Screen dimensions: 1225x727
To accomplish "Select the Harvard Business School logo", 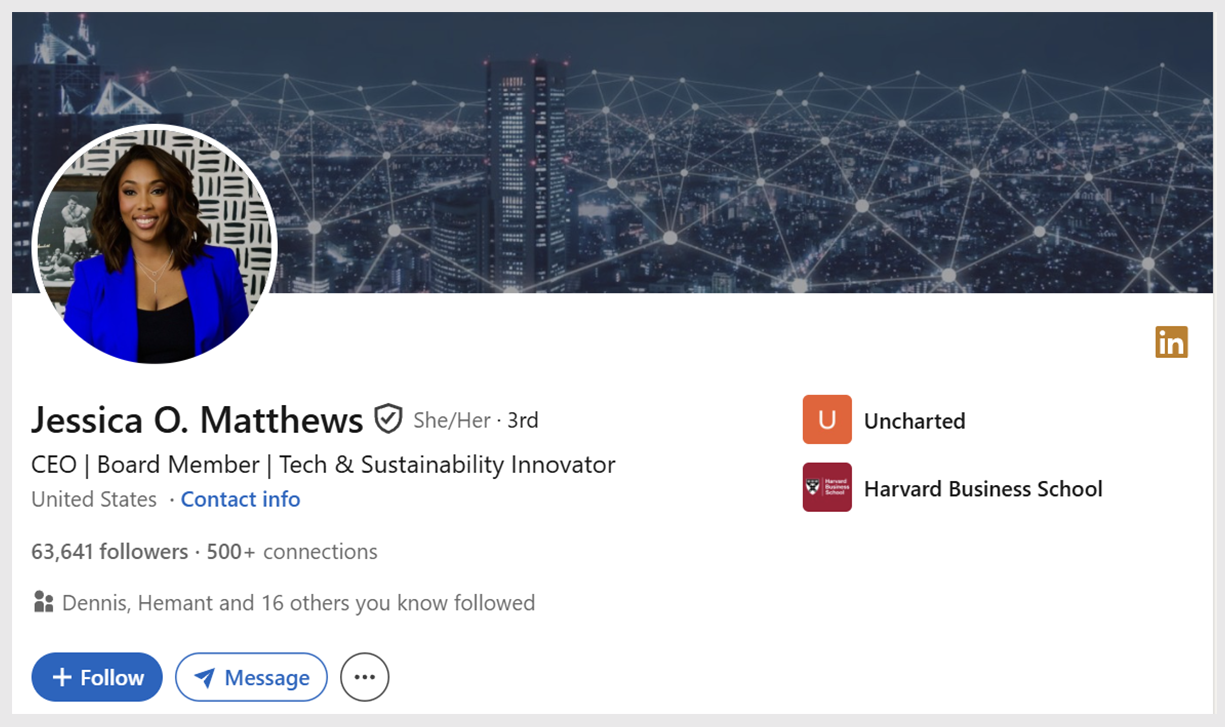I will point(827,487).
